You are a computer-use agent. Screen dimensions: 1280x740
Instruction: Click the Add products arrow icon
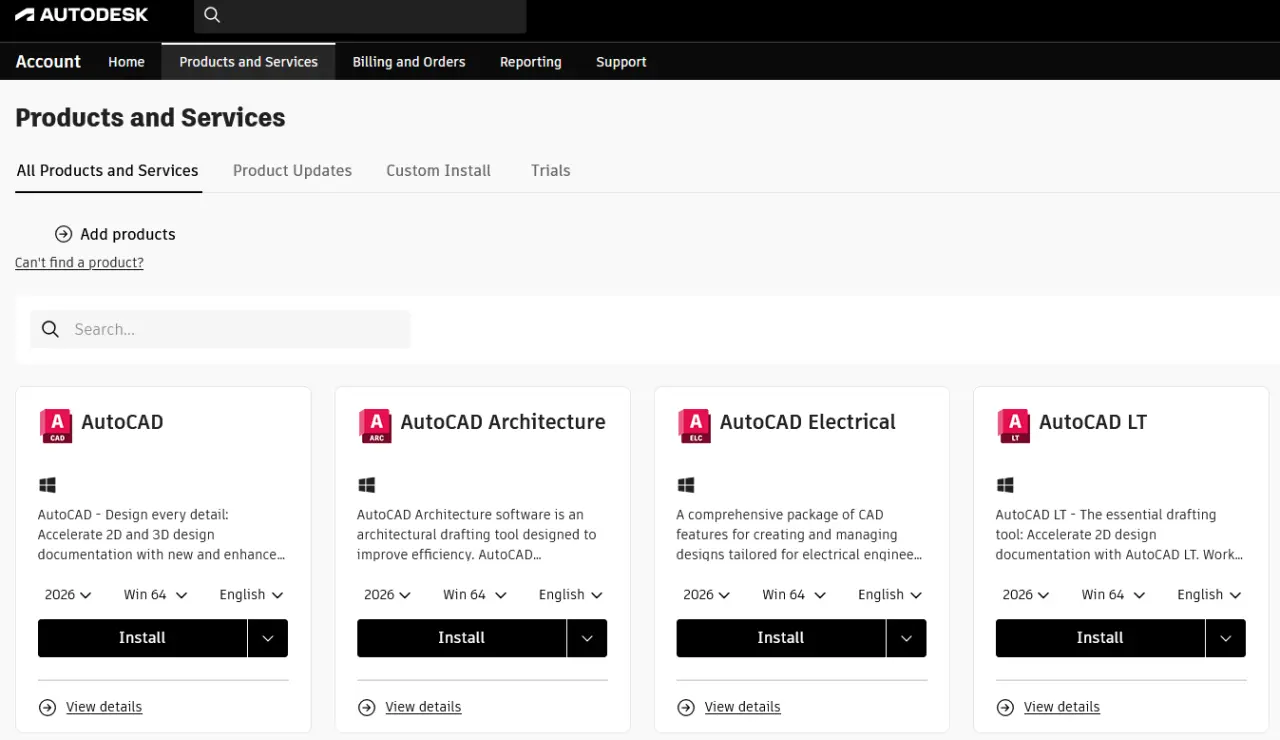(x=63, y=234)
